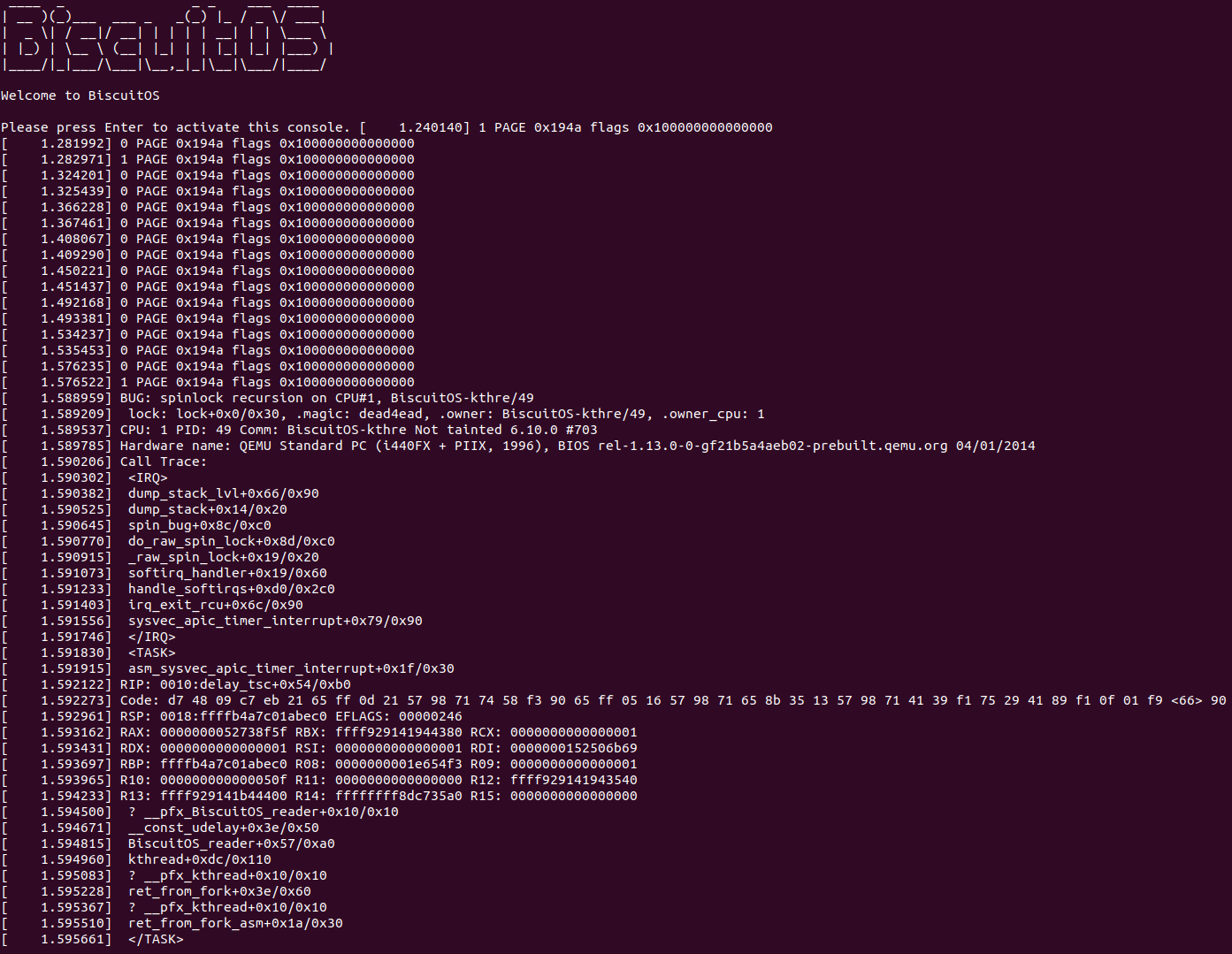Image resolution: width=1232 pixels, height=954 pixels.
Task: Click 'dump_stack+0x14/0x20' trace entry
Action: tap(208, 509)
